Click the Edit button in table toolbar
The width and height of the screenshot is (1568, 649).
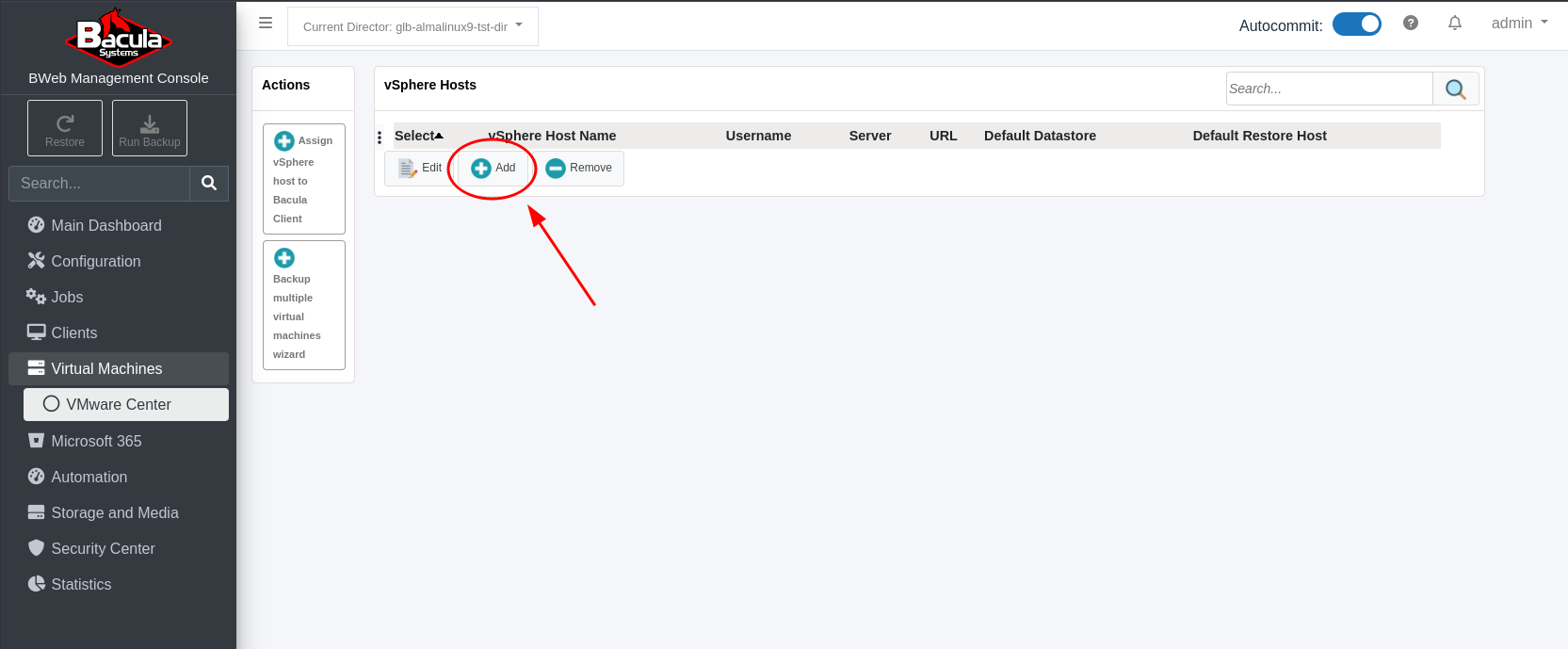tap(420, 169)
